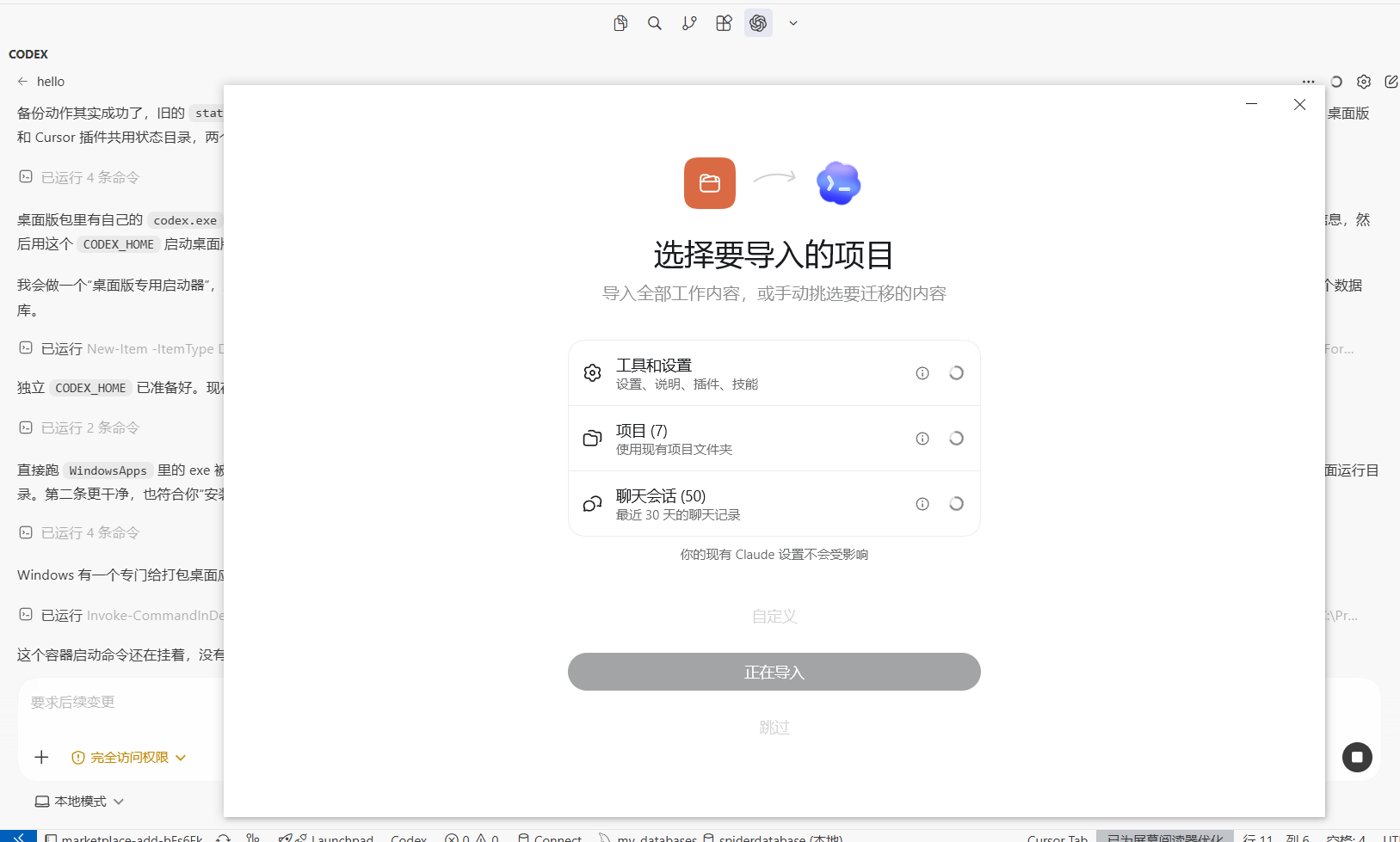The image size is (1400, 842).
Task: Close the import dialog with X
Action: pyautogui.click(x=1300, y=104)
